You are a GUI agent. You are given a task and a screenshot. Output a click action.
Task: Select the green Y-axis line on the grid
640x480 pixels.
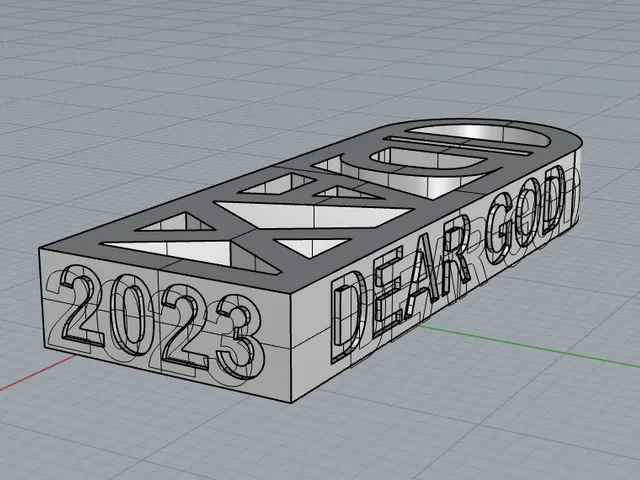click(x=529, y=345)
